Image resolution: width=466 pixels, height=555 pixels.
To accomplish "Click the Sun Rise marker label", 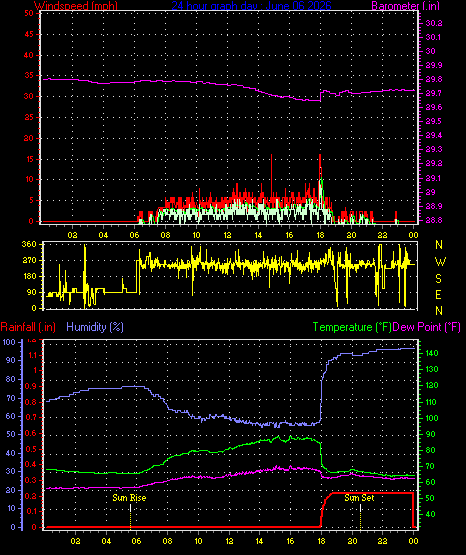I will [129, 498].
